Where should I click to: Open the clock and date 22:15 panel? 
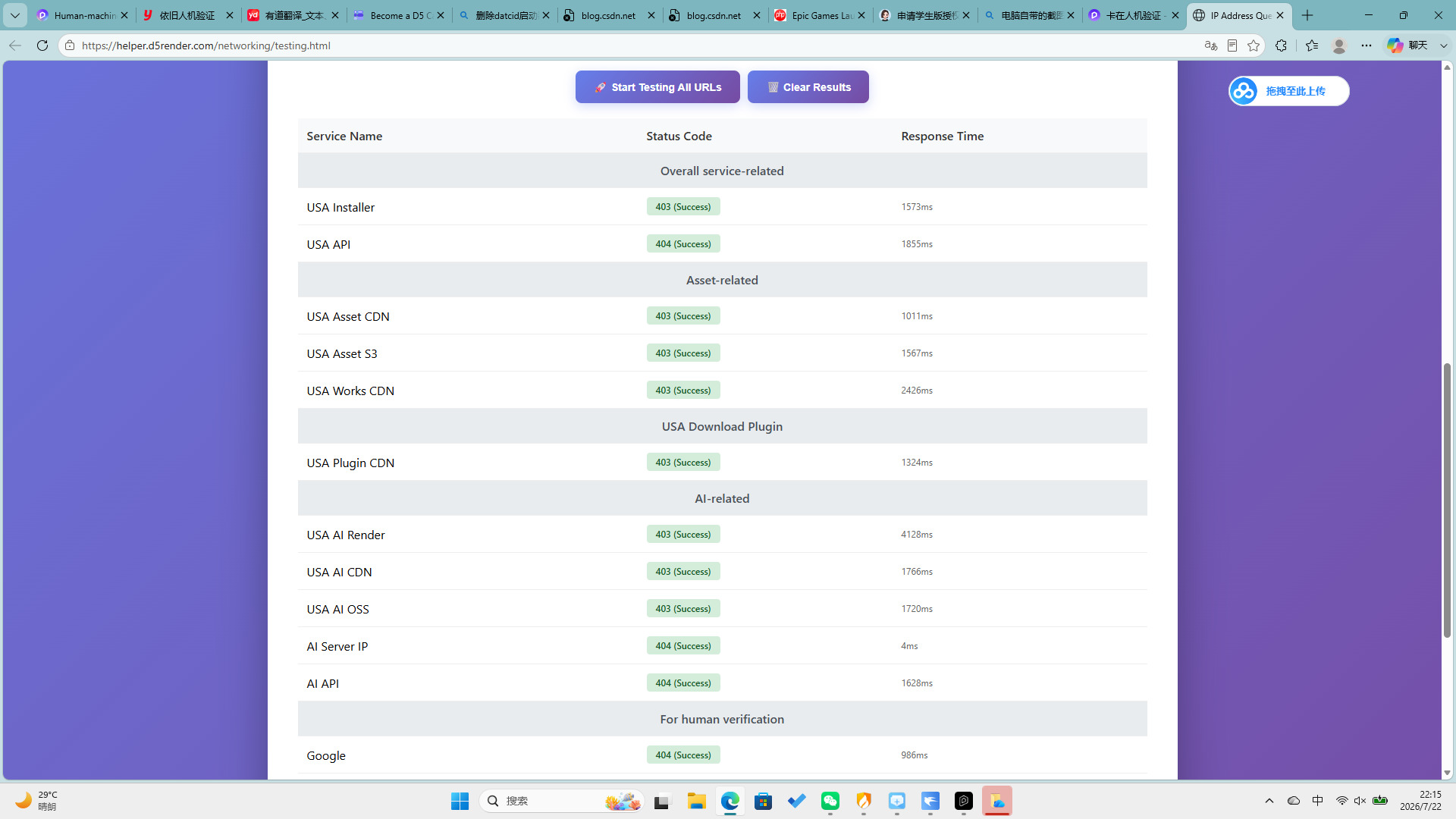[1420, 801]
